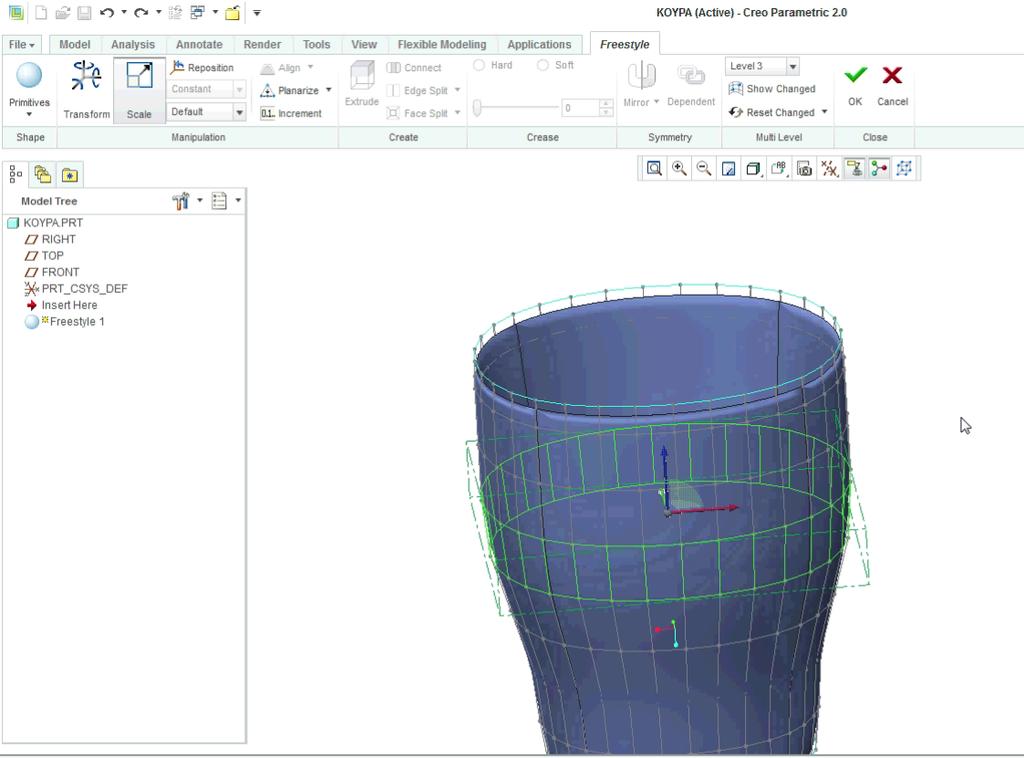
Task: Open the Quick Access Toolbar customize arrow
Action: (x=257, y=12)
